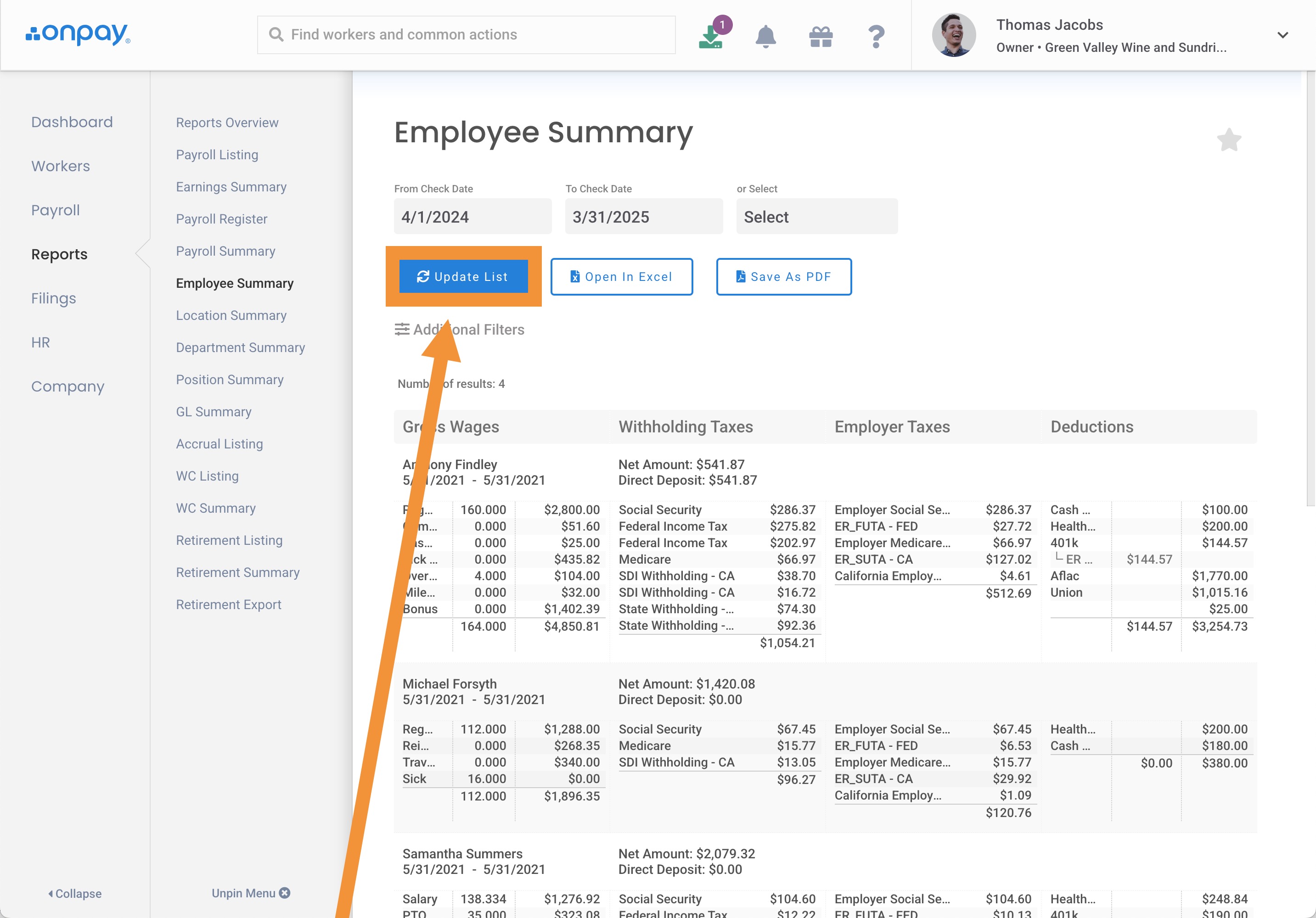Click the $3,254.73 deductions total
This screenshot has height=918, width=1316.
click(1220, 627)
